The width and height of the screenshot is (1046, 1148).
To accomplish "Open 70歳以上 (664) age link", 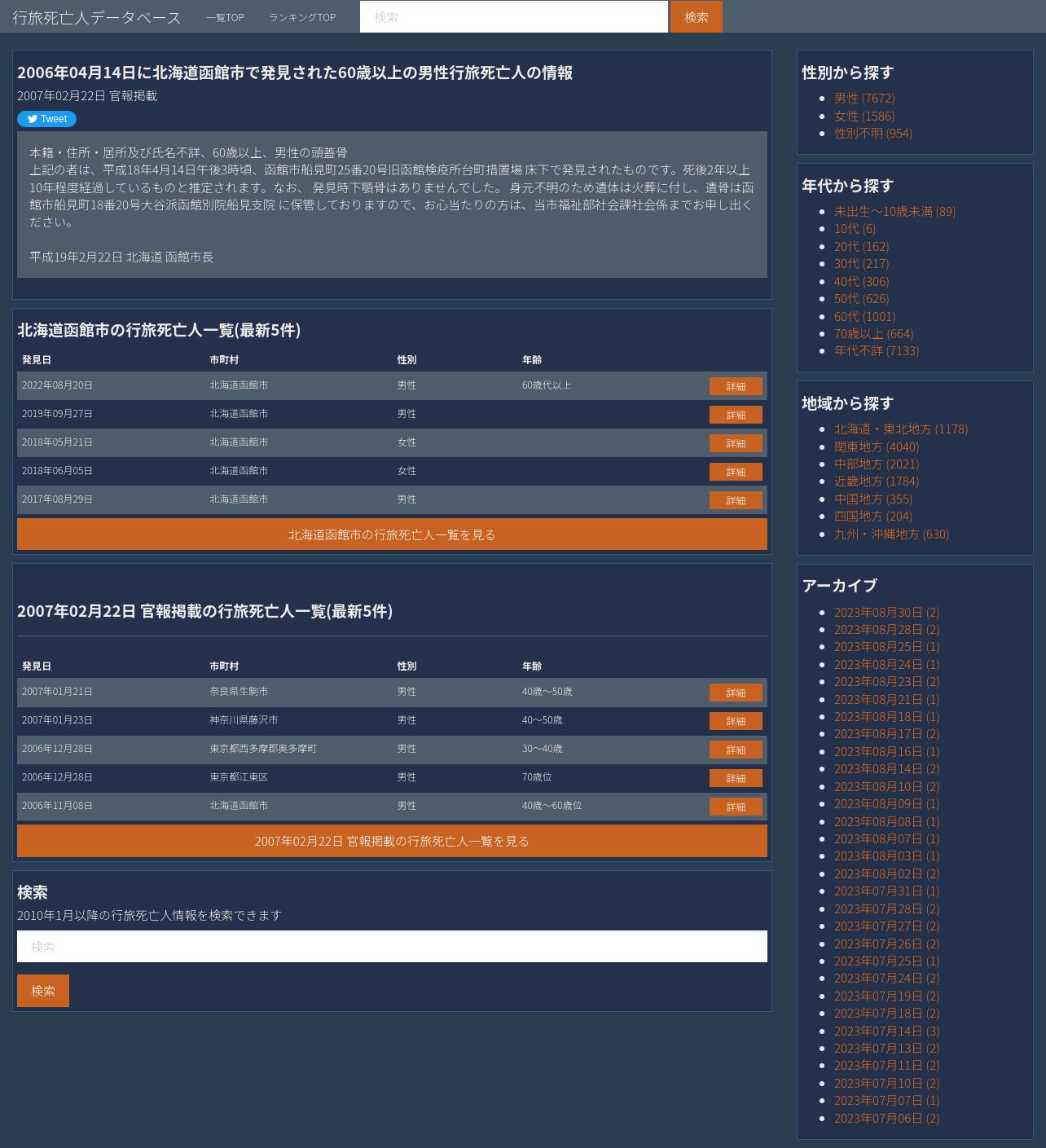I will [874, 333].
